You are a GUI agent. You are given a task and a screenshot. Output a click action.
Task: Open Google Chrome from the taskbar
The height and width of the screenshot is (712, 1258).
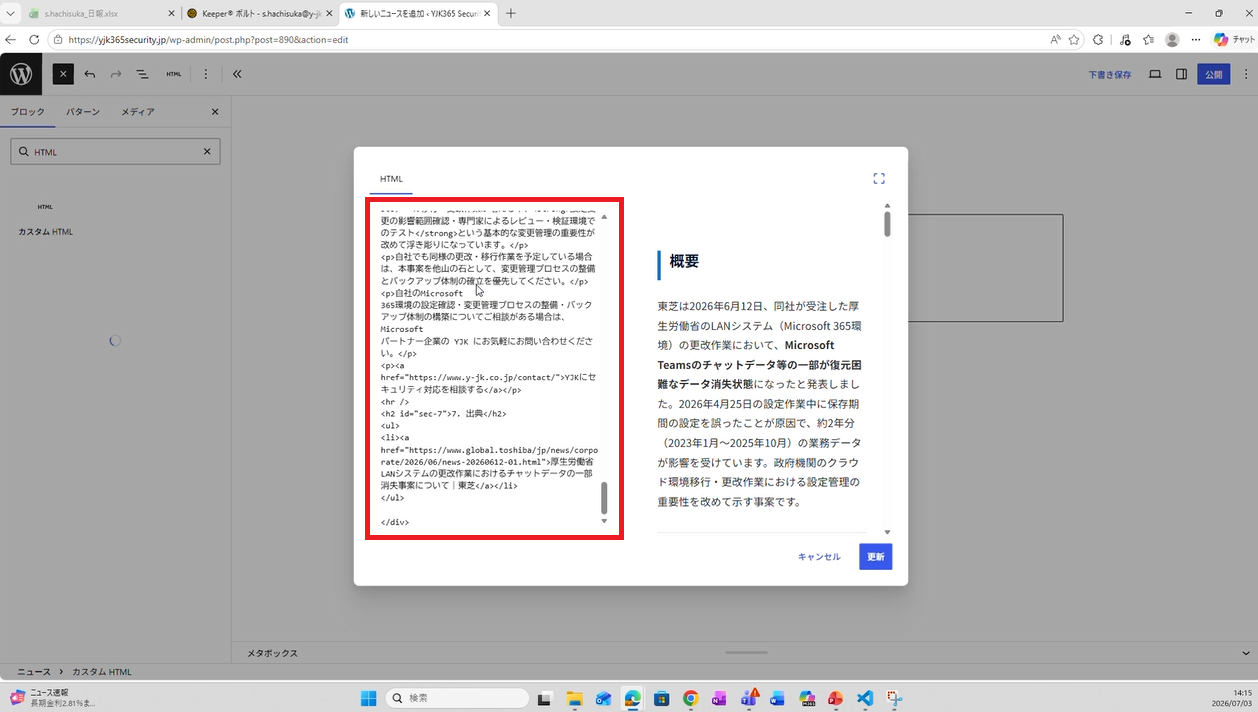690,698
